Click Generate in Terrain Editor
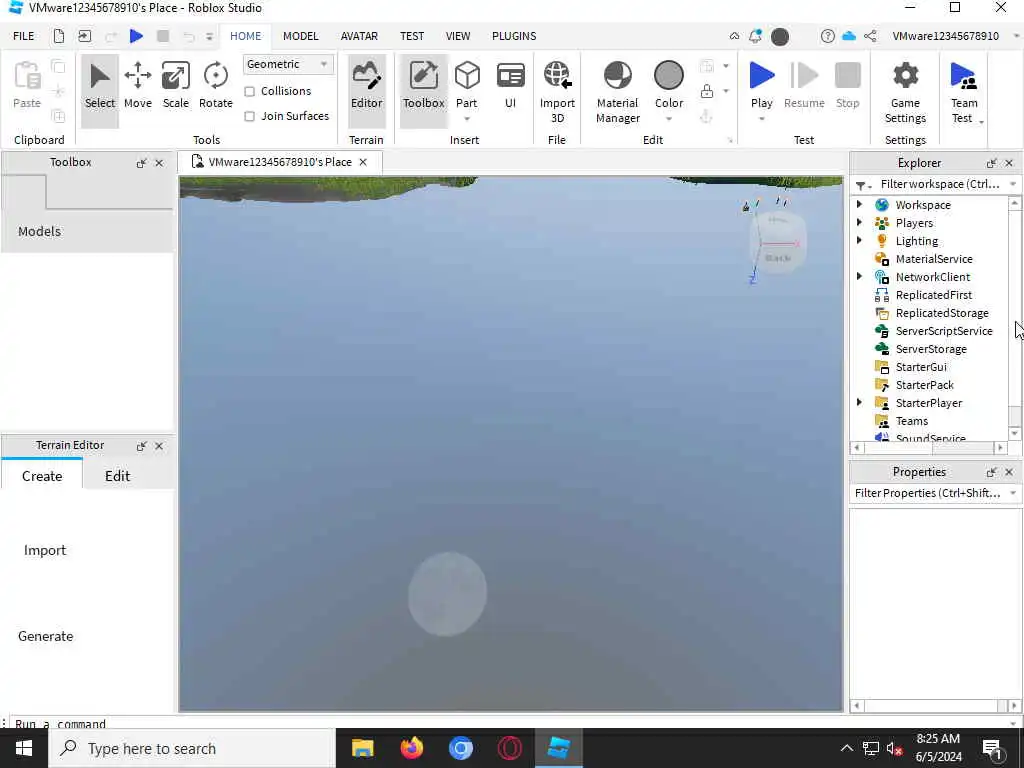Viewport: 1024px width, 768px height. point(46,636)
